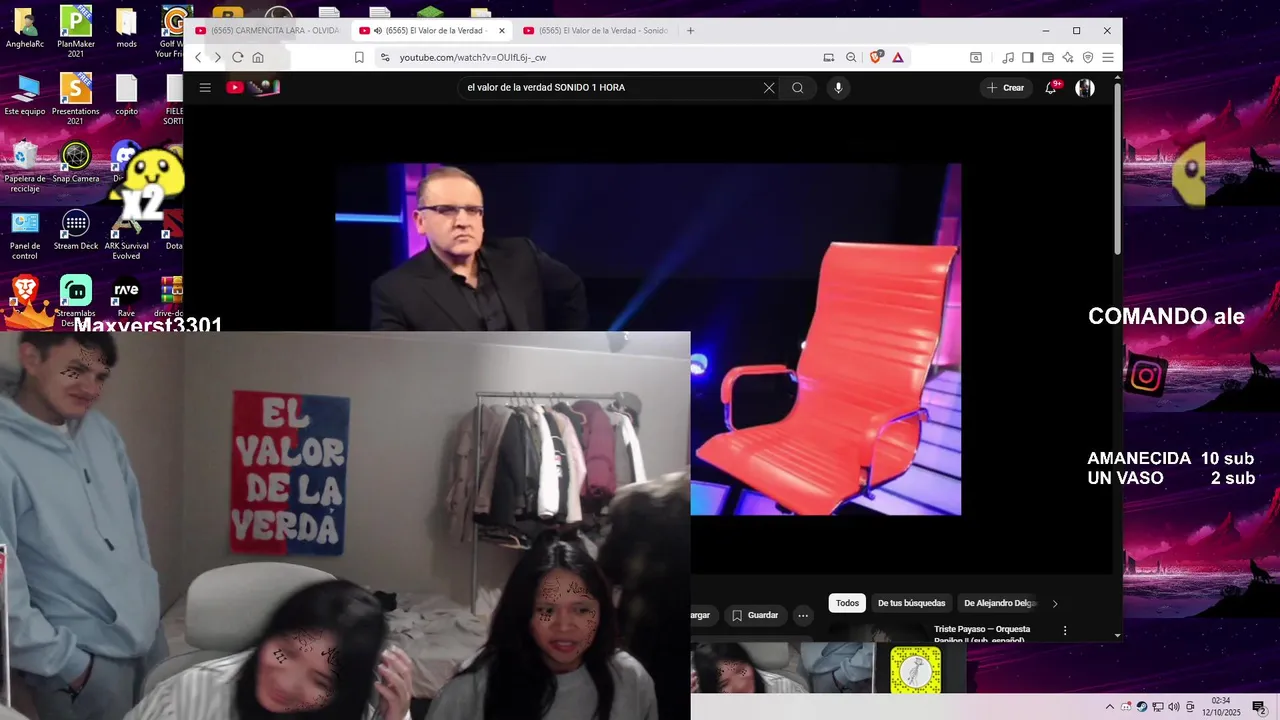Screen dimensions: 1280x720
Task: Open Steam tray icon
Action: (x=1142, y=707)
